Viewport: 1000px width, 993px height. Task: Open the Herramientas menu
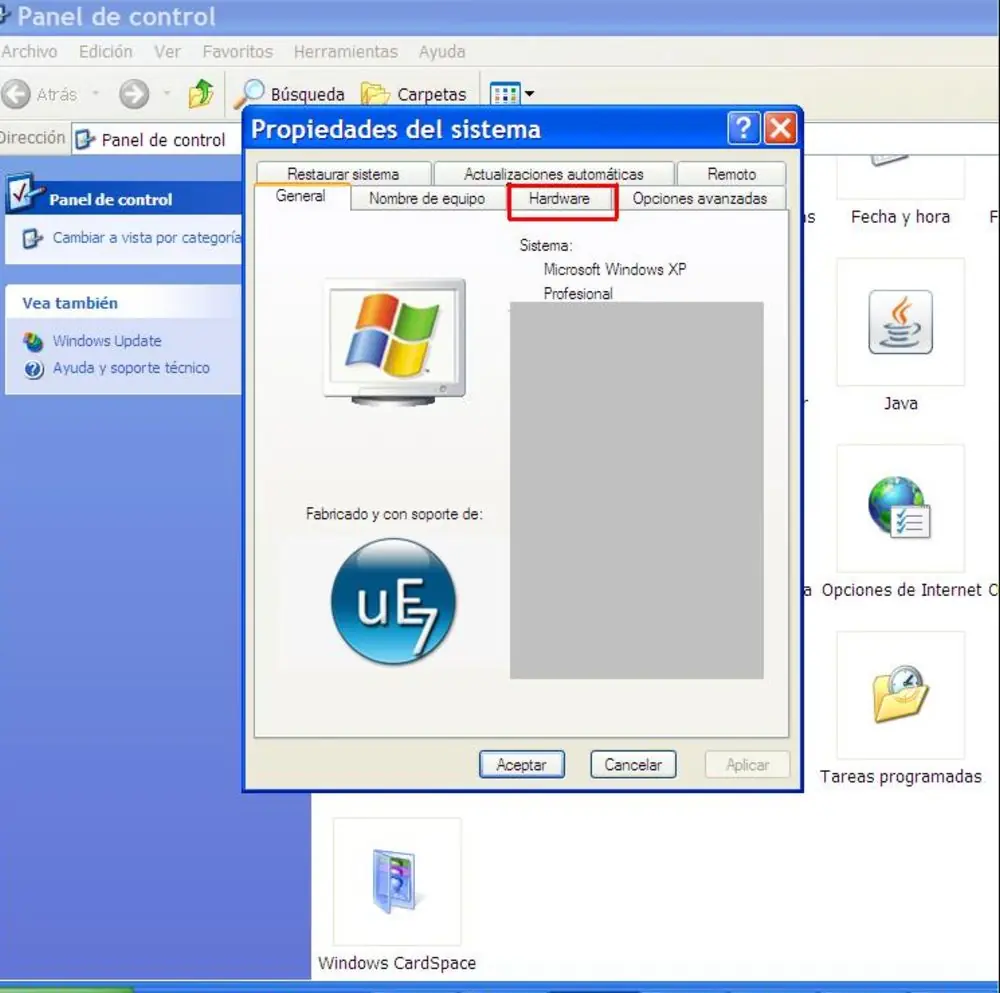click(346, 52)
